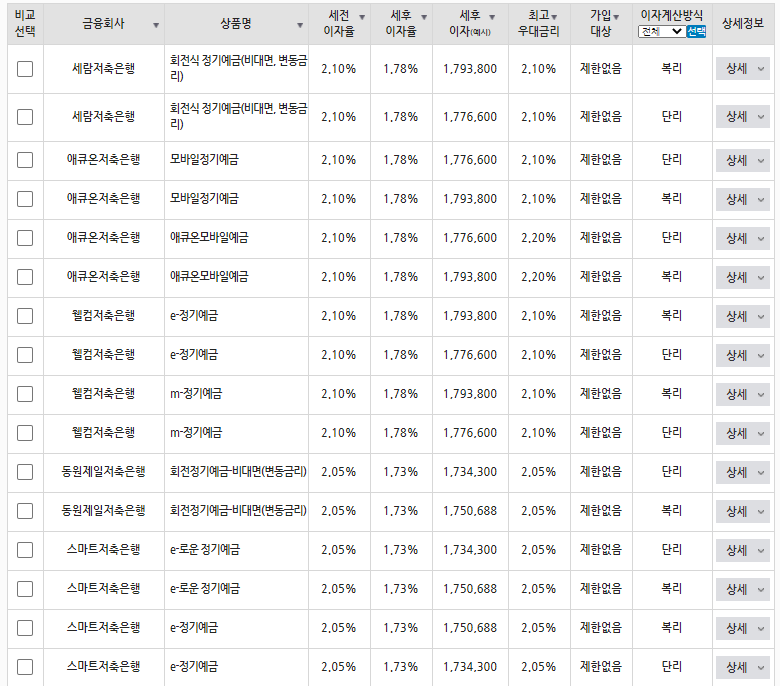Check 세람저축은행 복리 row compare box
Image resolution: width=780 pixels, height=686 pixels.
pos(25,69)
